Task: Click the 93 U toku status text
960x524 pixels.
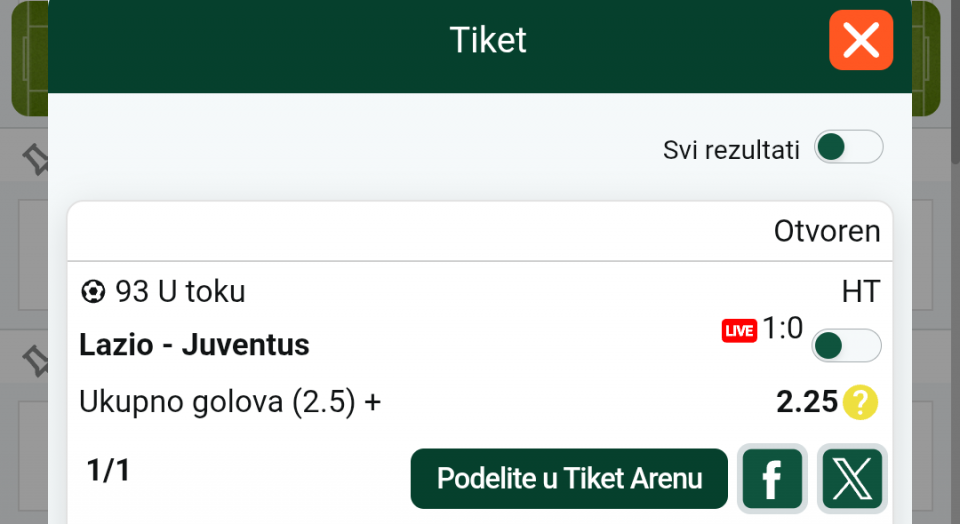Action: pyautogui.click(x=180, y=292)
